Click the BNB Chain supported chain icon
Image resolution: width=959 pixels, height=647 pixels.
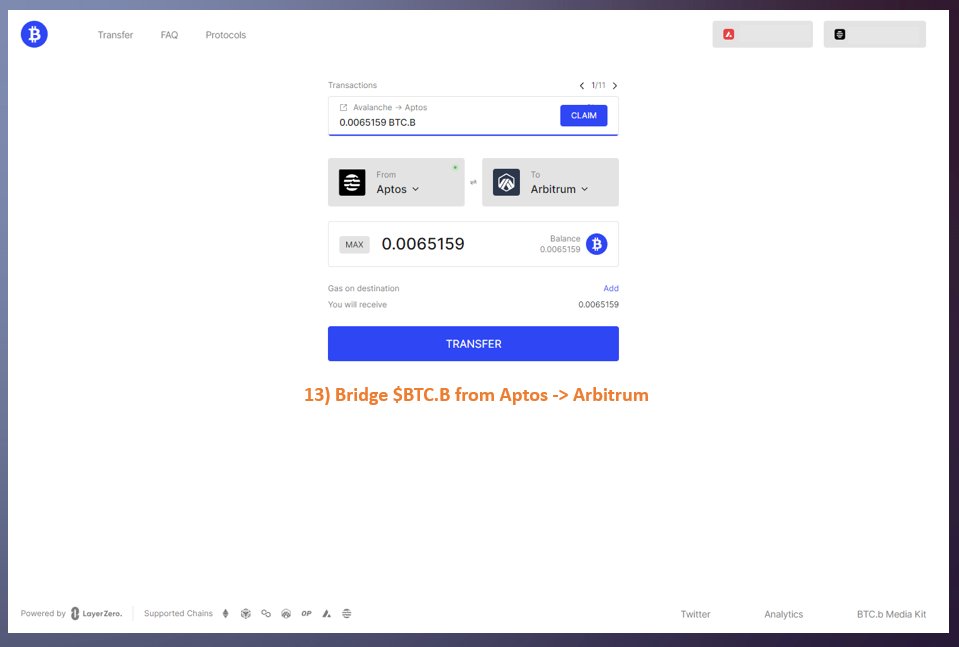(246, 613)
